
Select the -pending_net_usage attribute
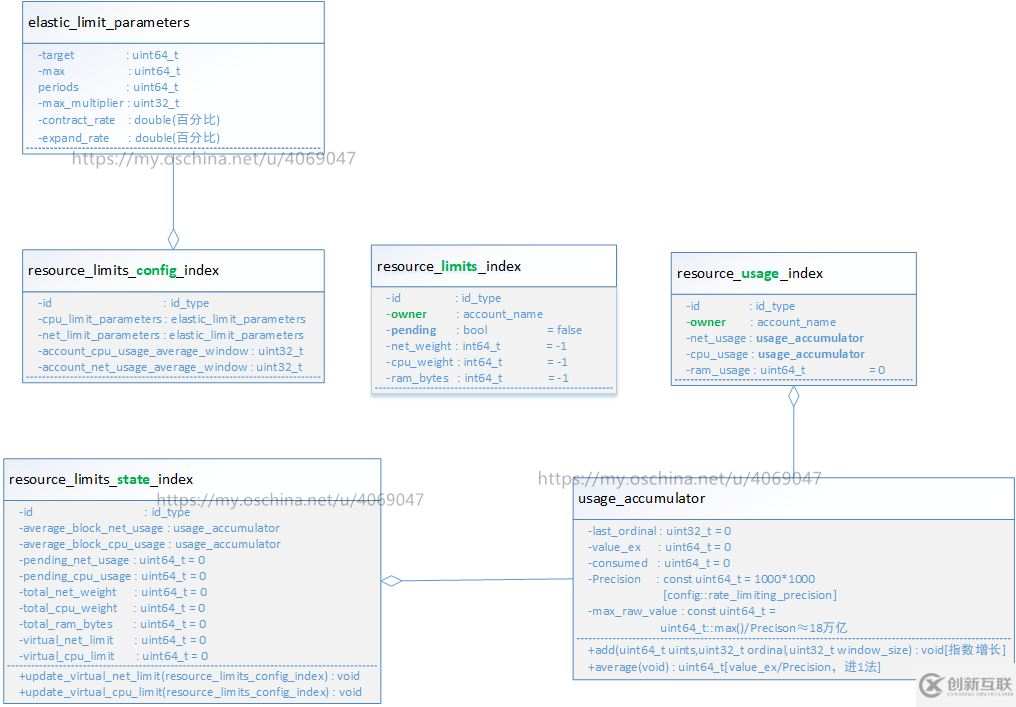click(x=112, y=560)
